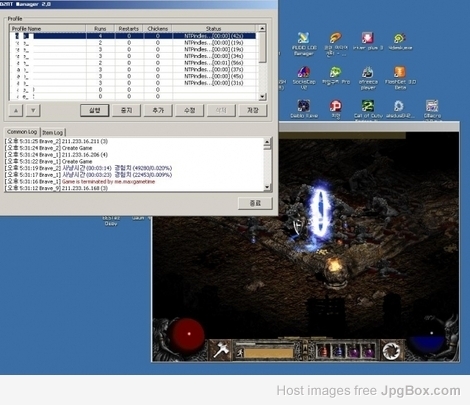Open the orange feather desktop shortcut
The height and width of the screenshot is (405, 470).
[x=335, y=43]
